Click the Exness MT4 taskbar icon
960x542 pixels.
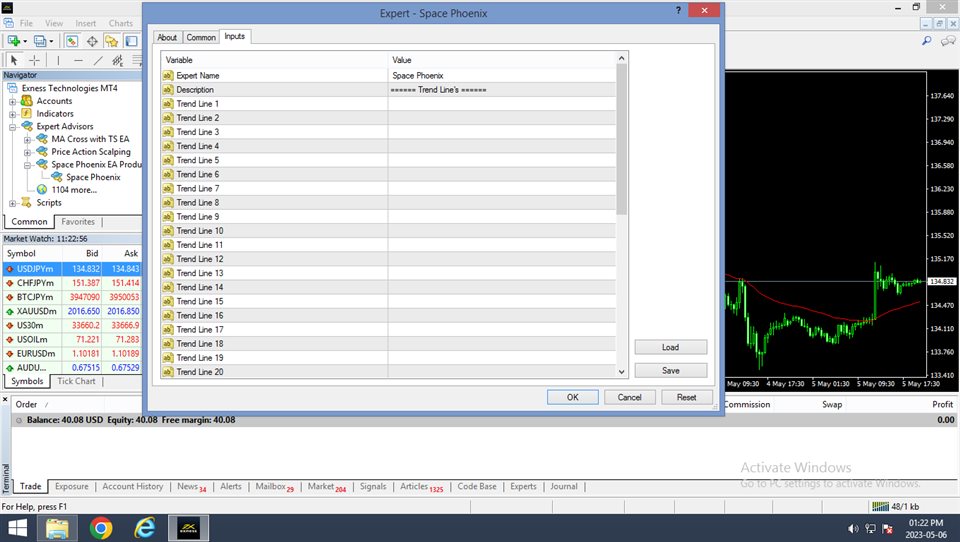tap(188, 528)
